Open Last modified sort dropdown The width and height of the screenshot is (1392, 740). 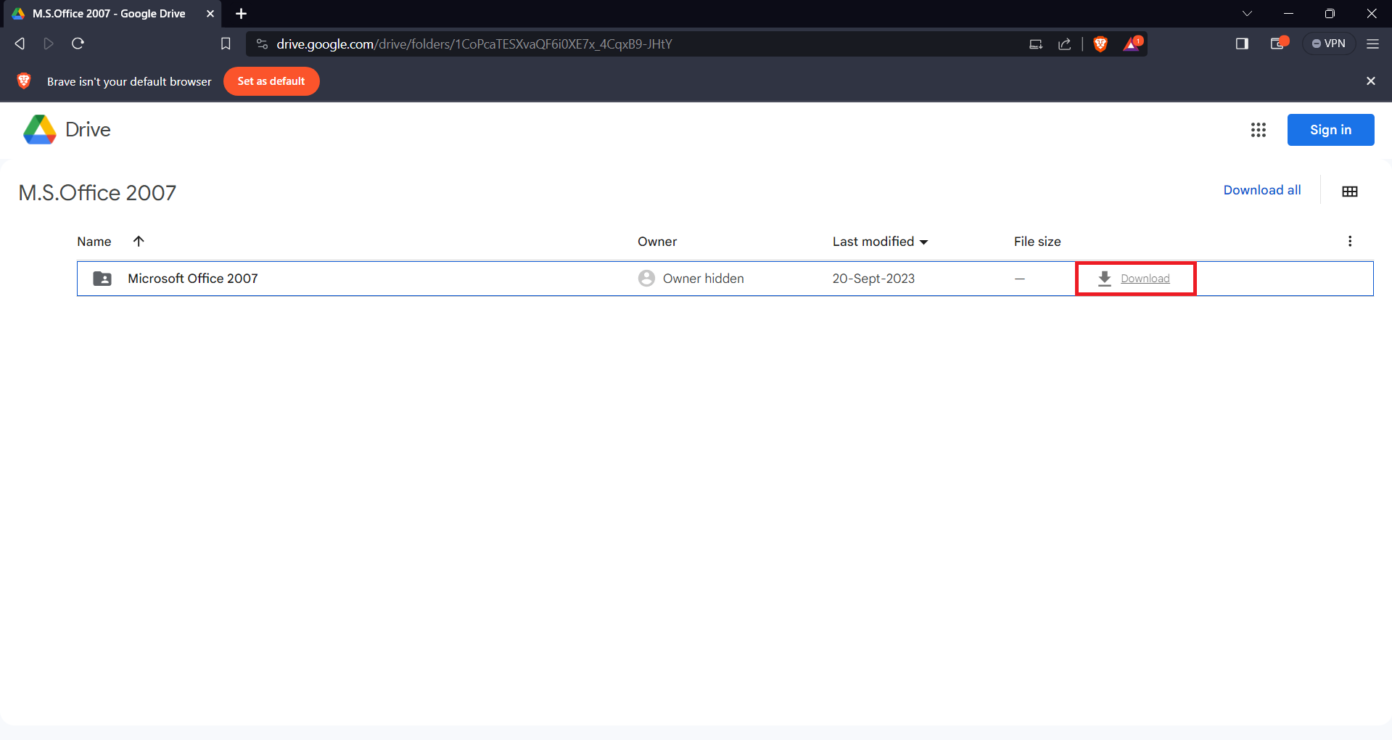coord(880,242)
